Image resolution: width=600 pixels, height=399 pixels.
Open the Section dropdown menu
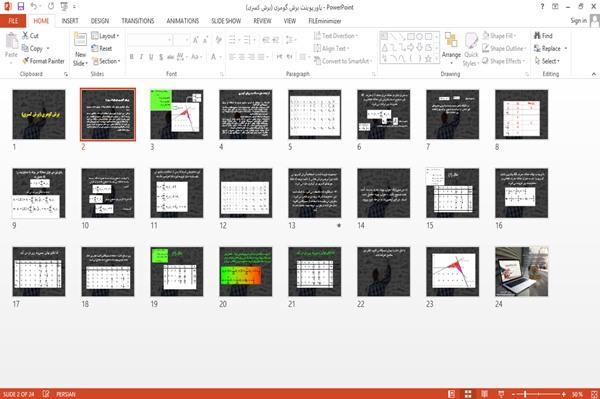point(106,61)
